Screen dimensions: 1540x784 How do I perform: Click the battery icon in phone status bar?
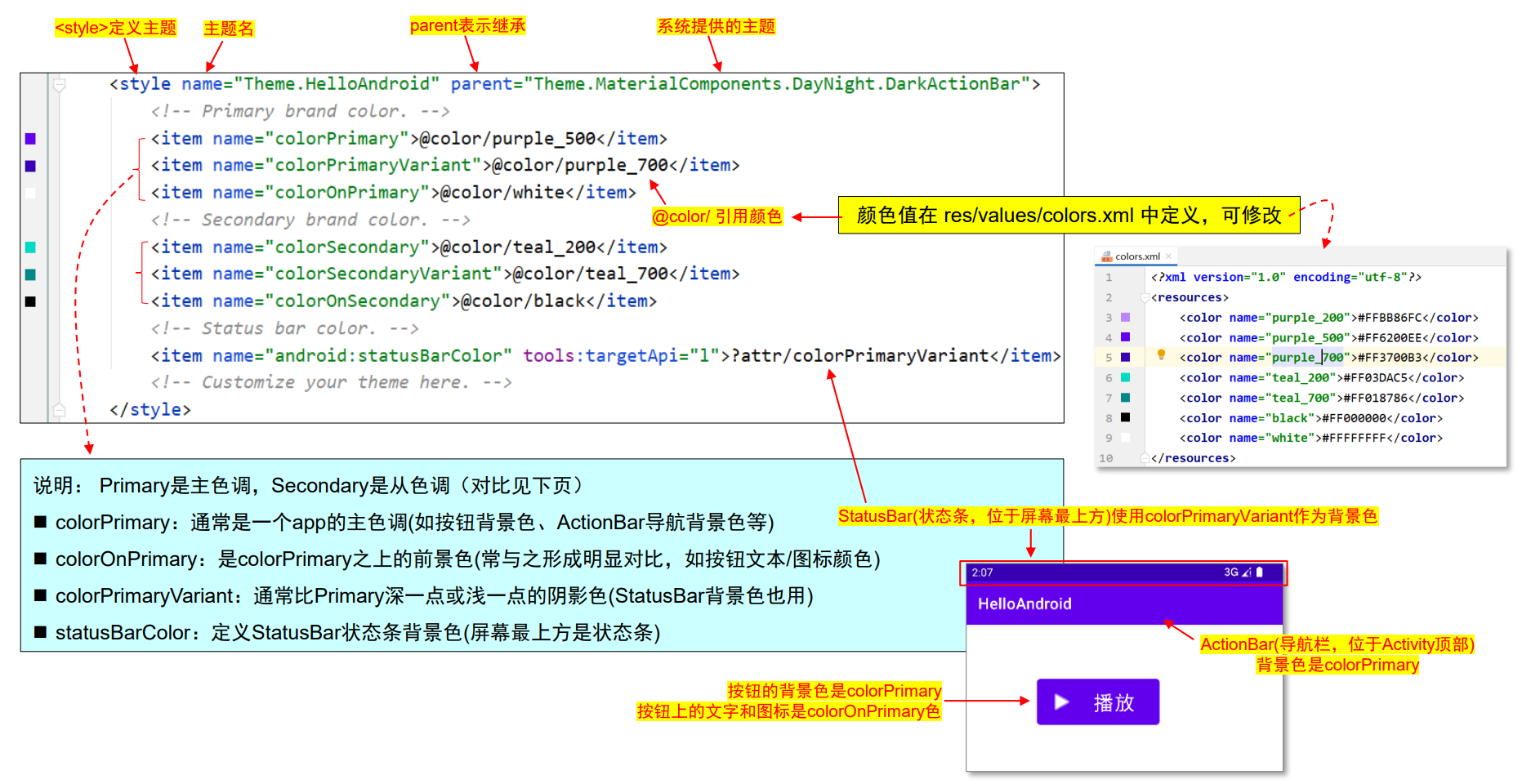click(x=1260, y=572)
